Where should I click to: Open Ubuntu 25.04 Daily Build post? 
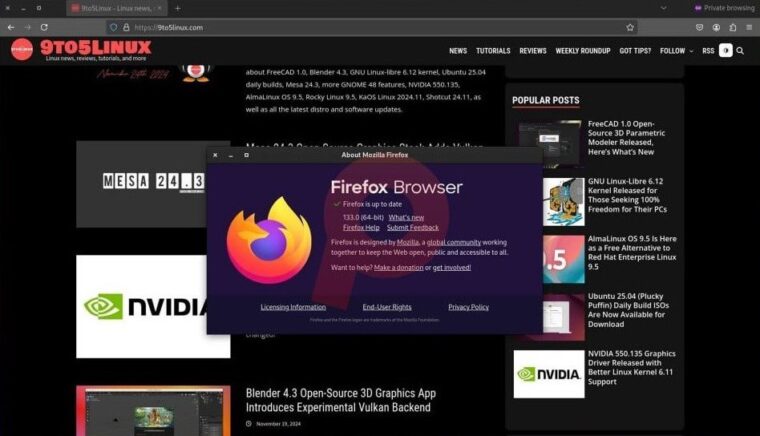pos(628,310)
